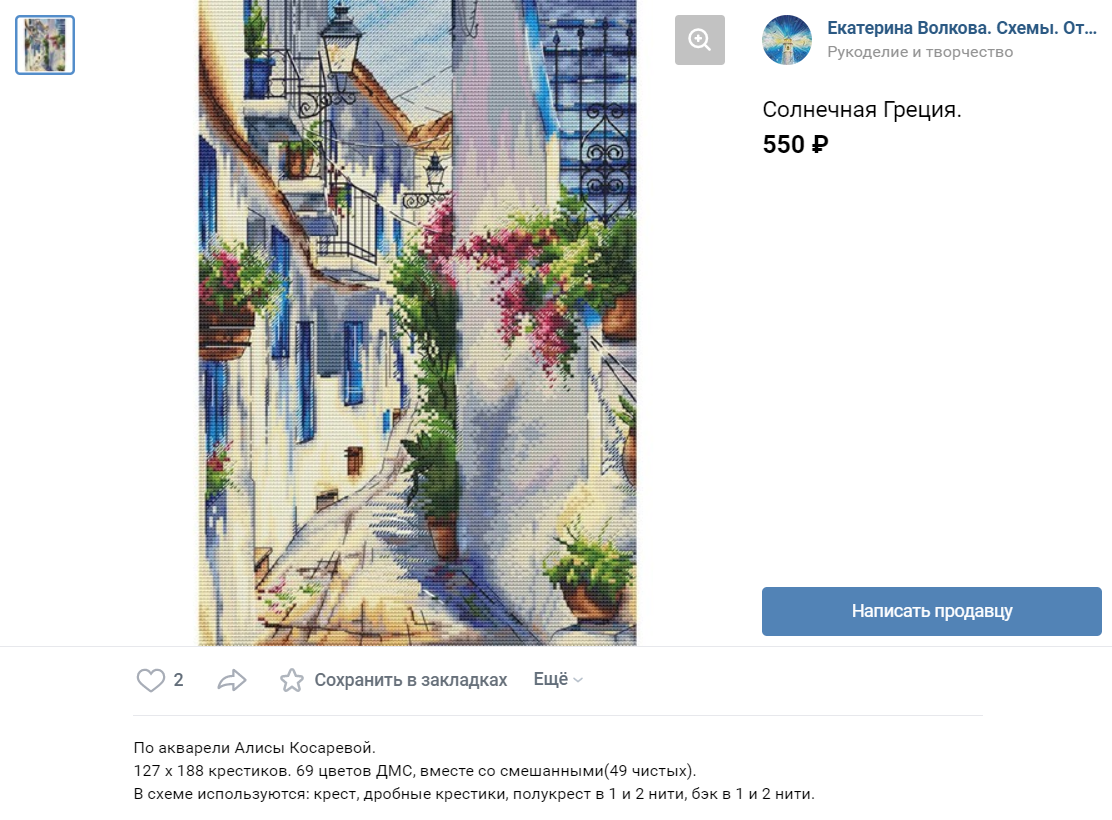This screenshot has height=820, width=1112.
Task: Click the 550 ₽ price
Action: coord(795,144)
